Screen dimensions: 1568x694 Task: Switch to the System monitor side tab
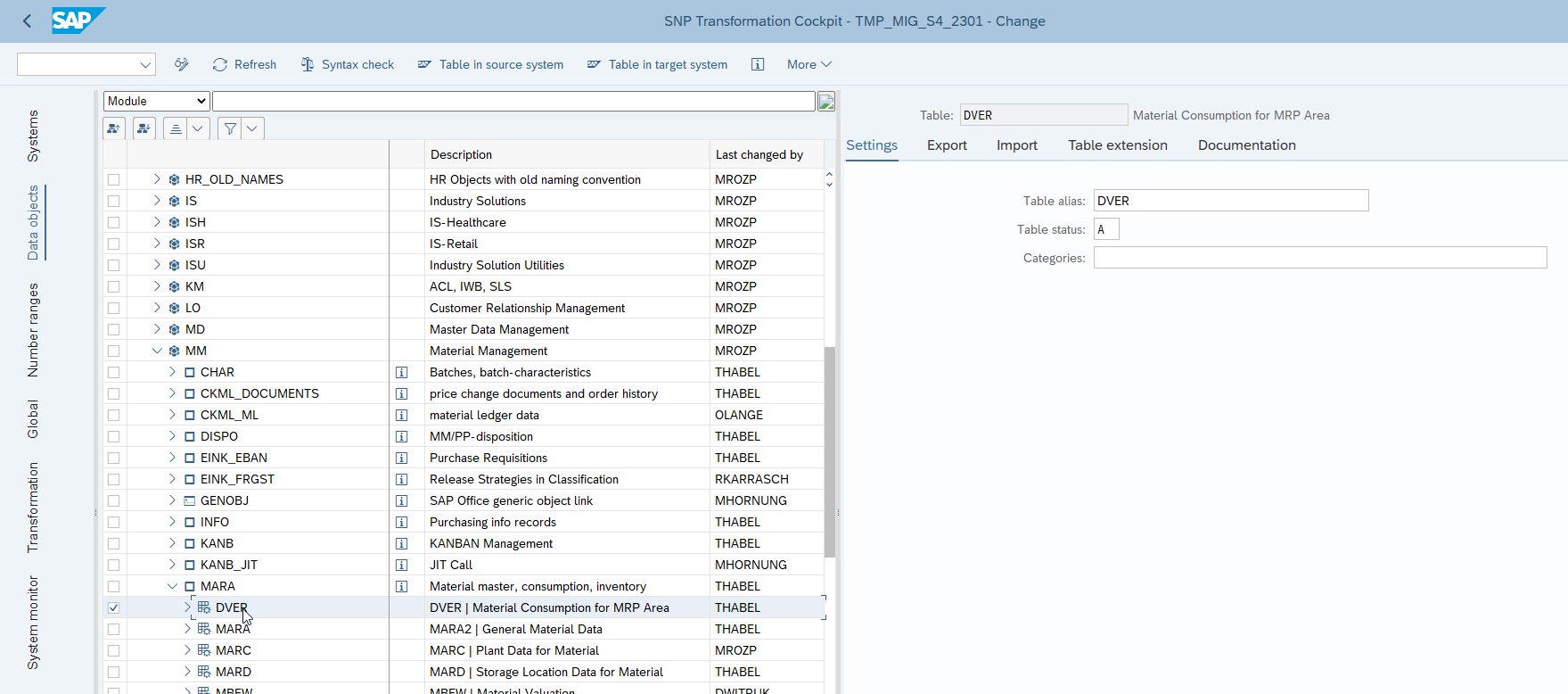[x=33, y=623]
